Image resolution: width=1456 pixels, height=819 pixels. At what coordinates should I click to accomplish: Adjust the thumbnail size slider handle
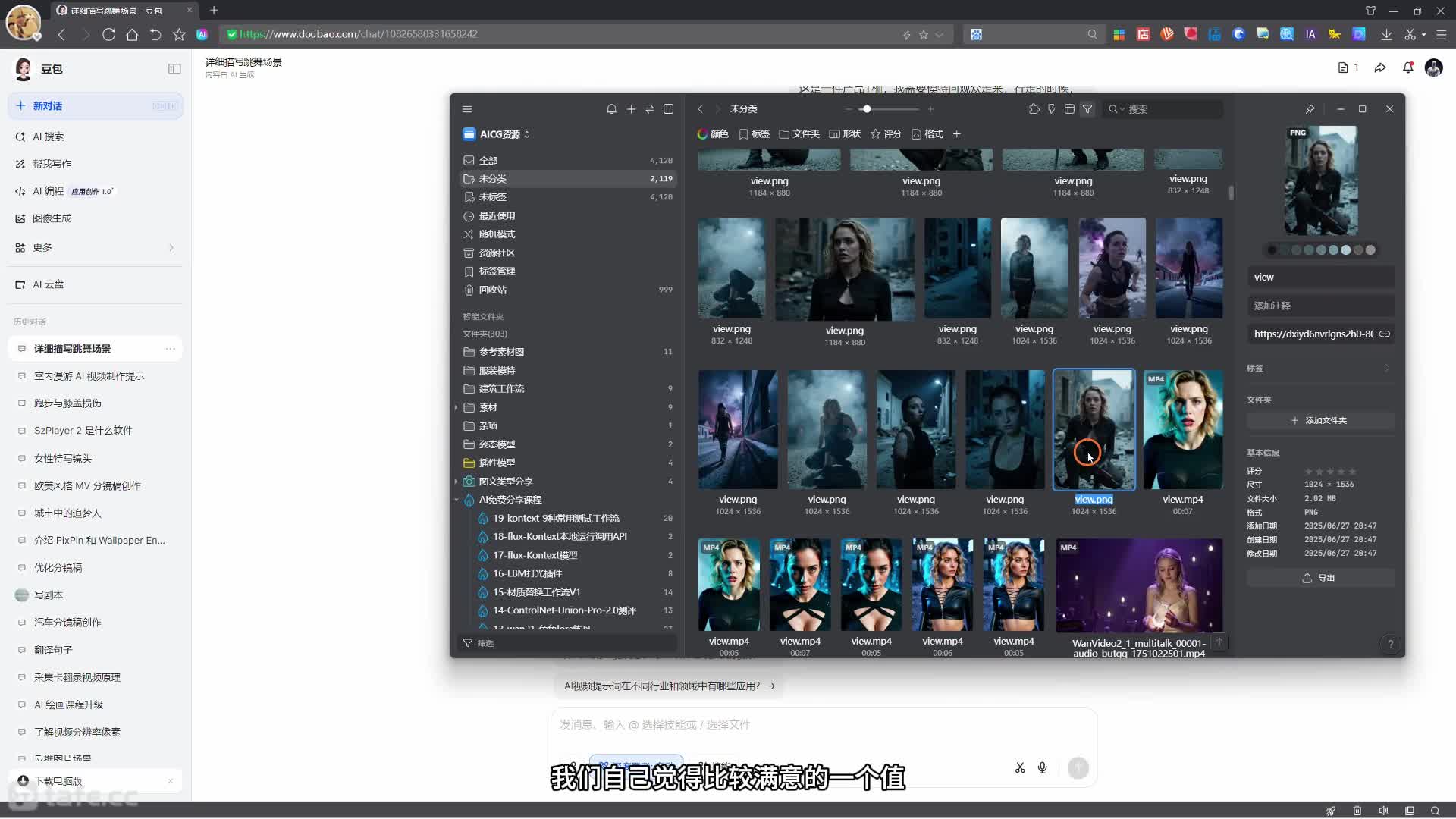(866, 109)
